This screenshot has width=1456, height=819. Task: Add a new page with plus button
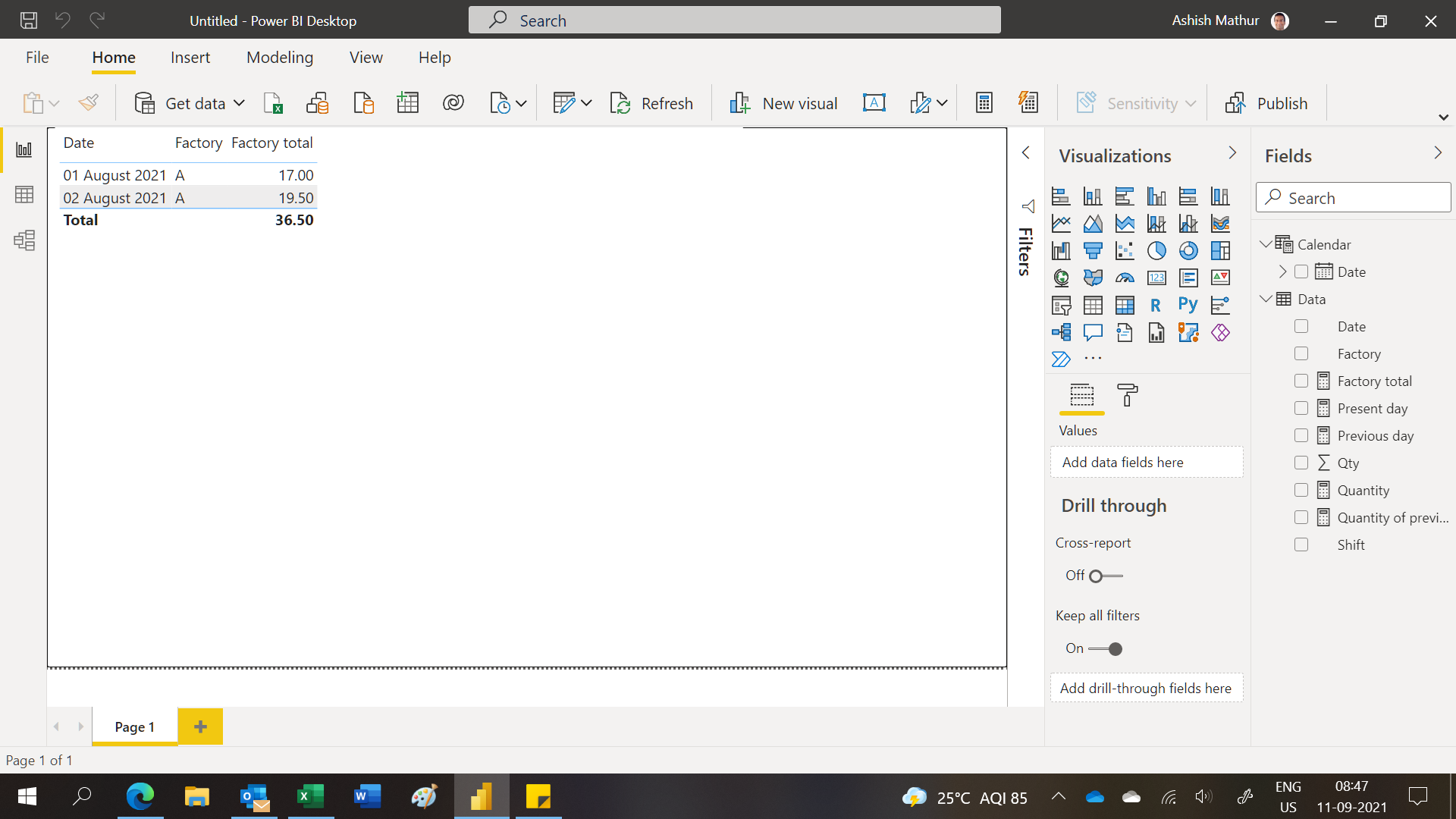tap(200, 726)
